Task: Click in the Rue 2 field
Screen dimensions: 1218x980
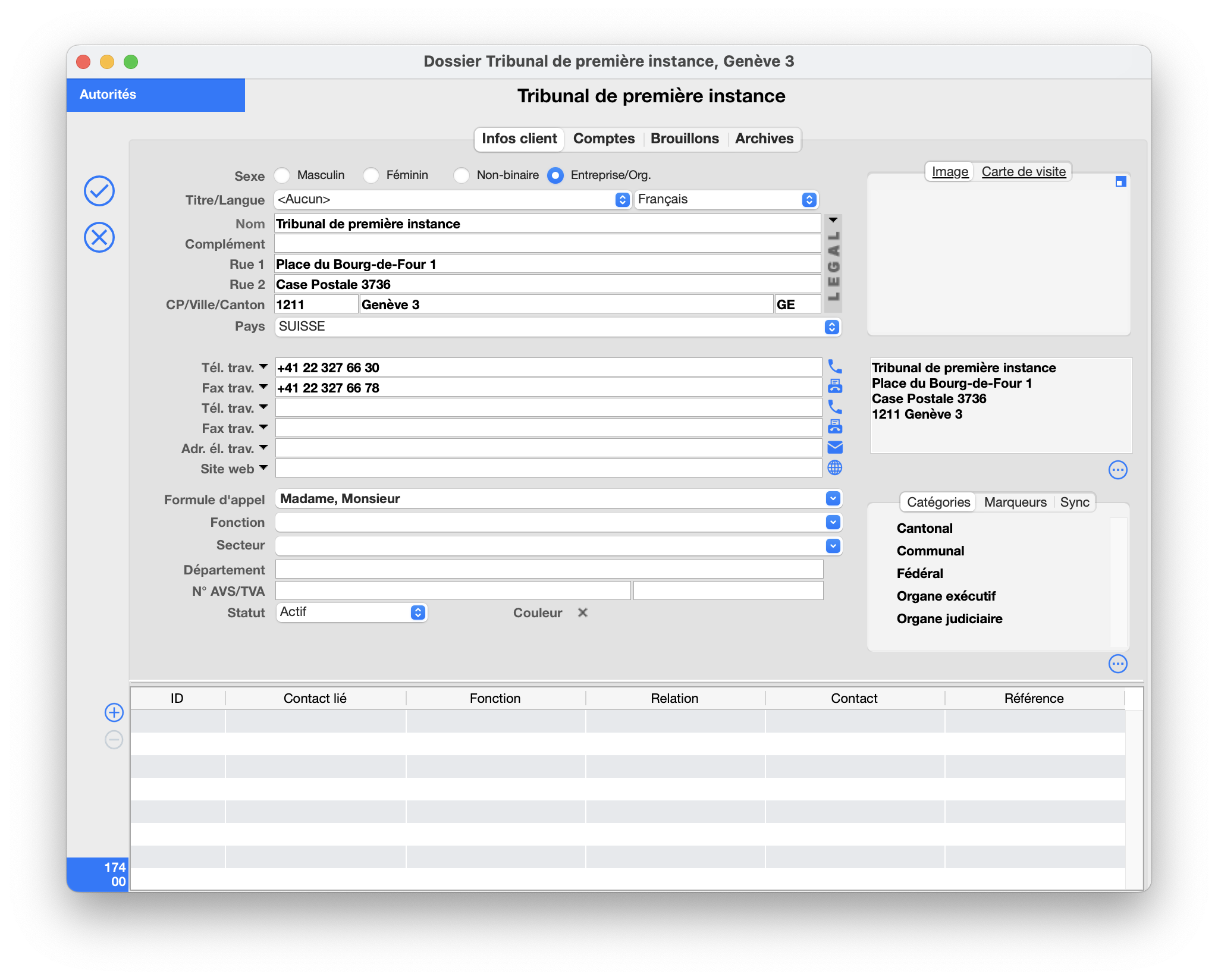Action: pos(548,284)
